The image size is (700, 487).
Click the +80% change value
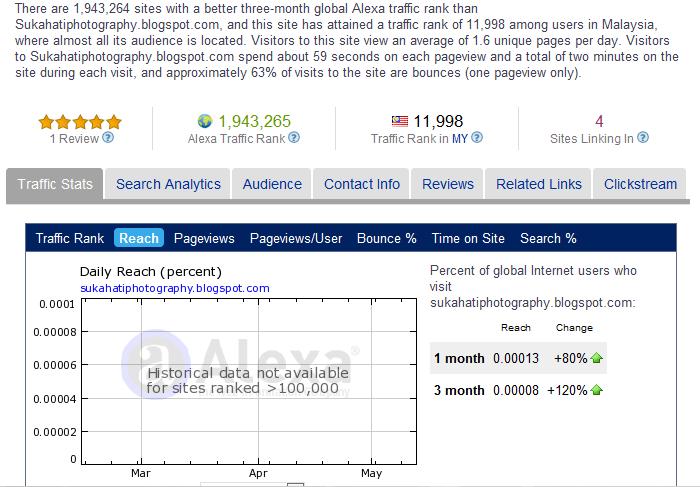click(x=571, y=358)
